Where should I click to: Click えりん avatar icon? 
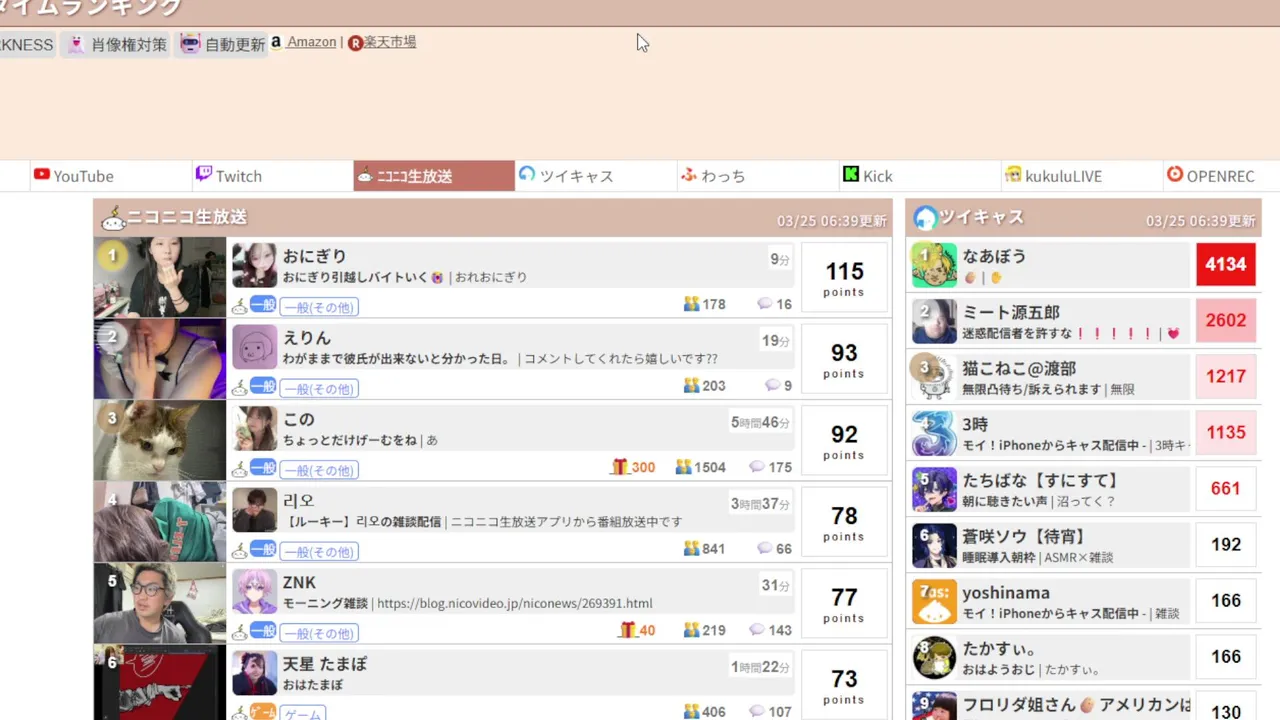click(x=255, y=347)
